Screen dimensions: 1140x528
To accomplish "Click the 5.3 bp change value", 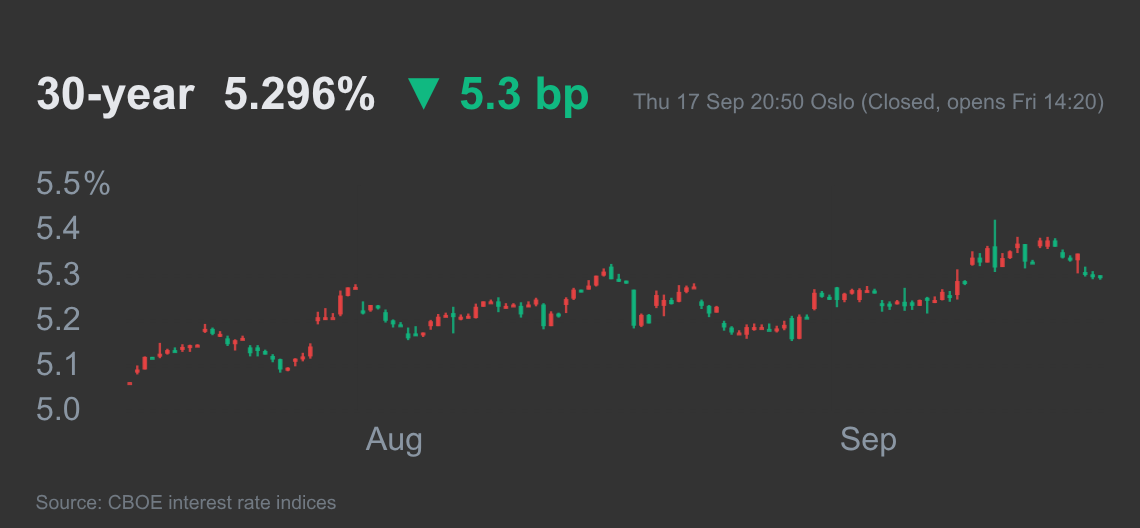I will (524, 95).
